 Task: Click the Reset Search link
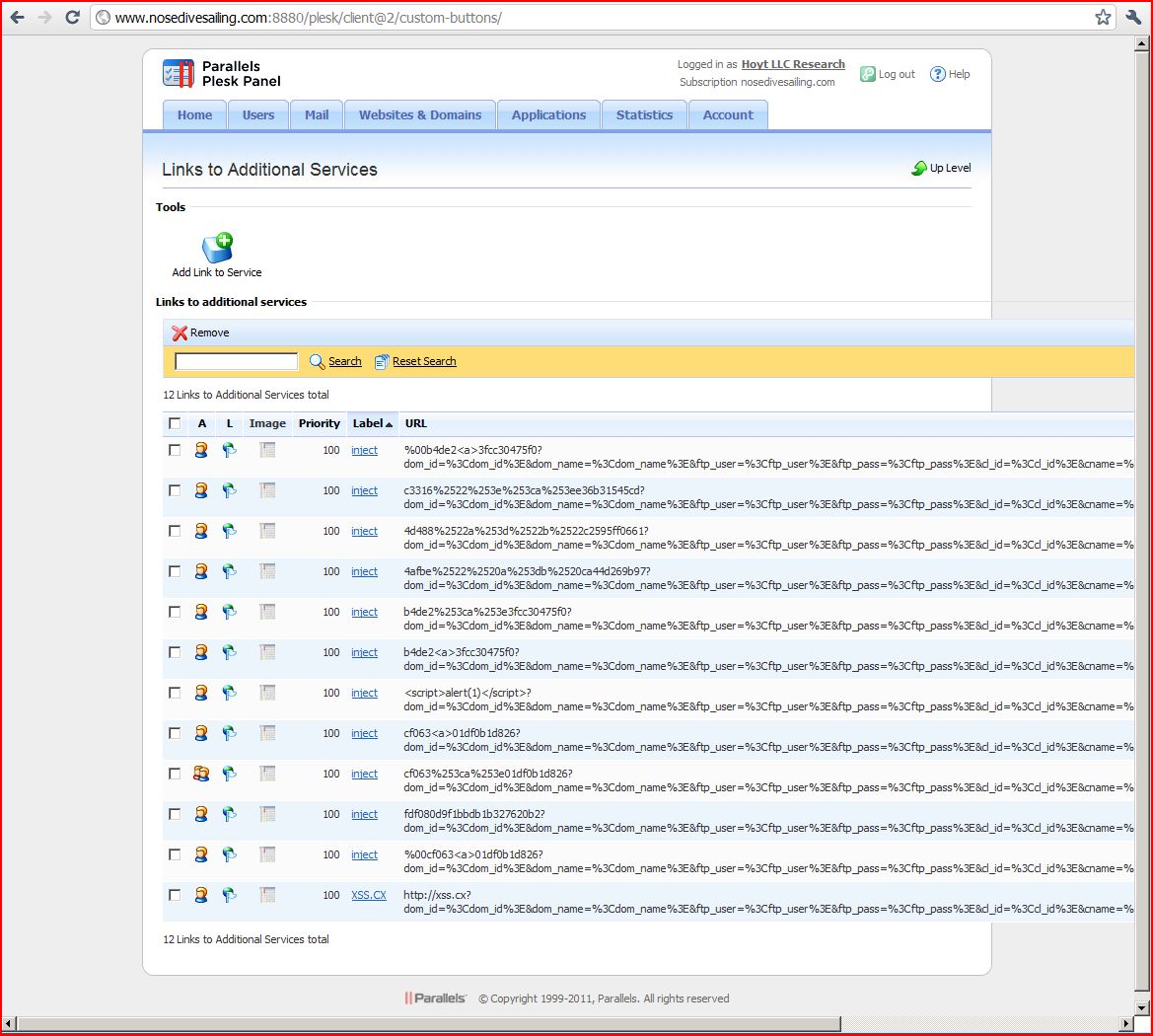point(424,361)
